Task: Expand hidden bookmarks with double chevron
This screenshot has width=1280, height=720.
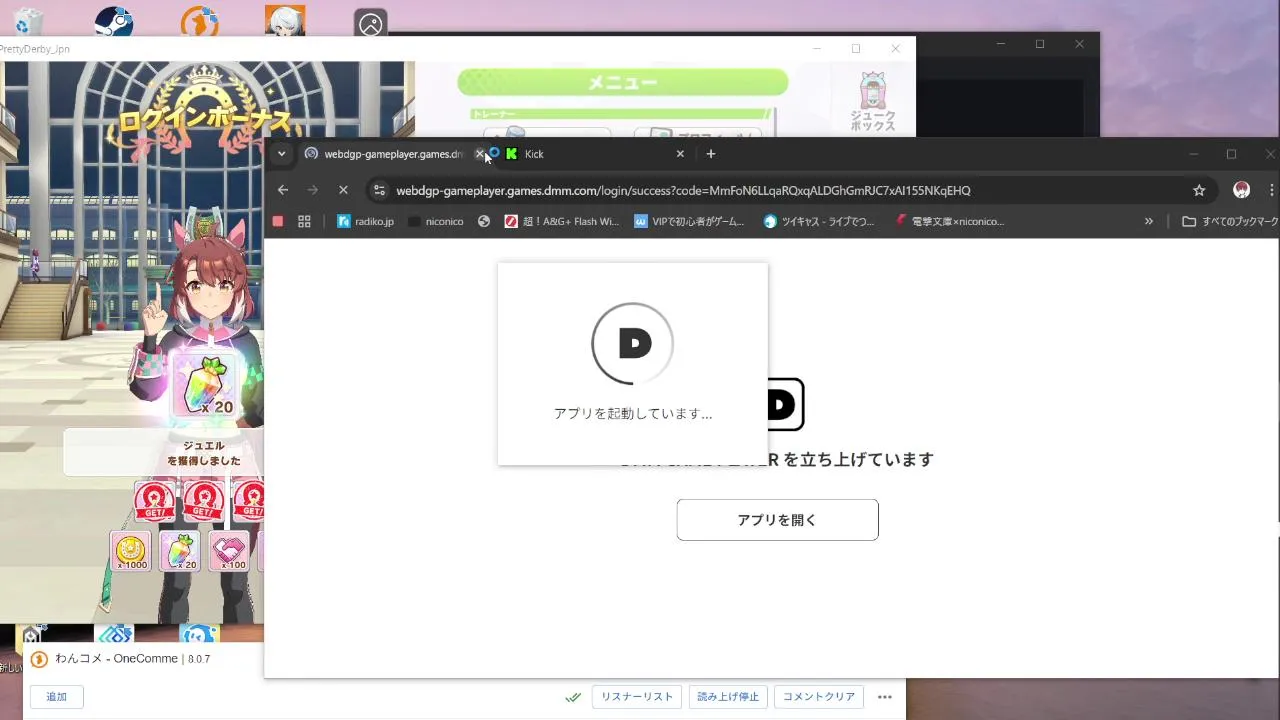Action: tap(1149, 221)
